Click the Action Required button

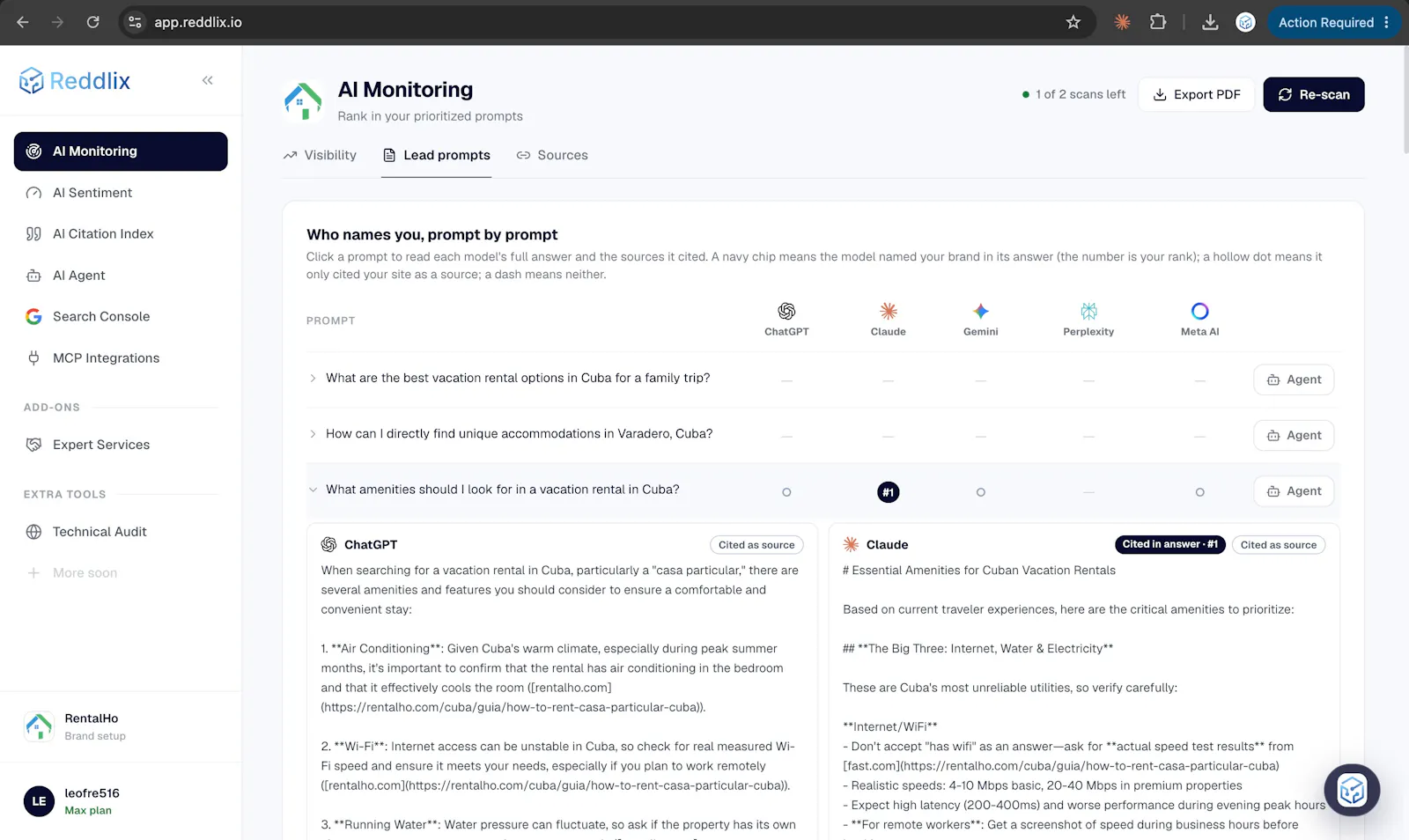[x=1334, y=22]
